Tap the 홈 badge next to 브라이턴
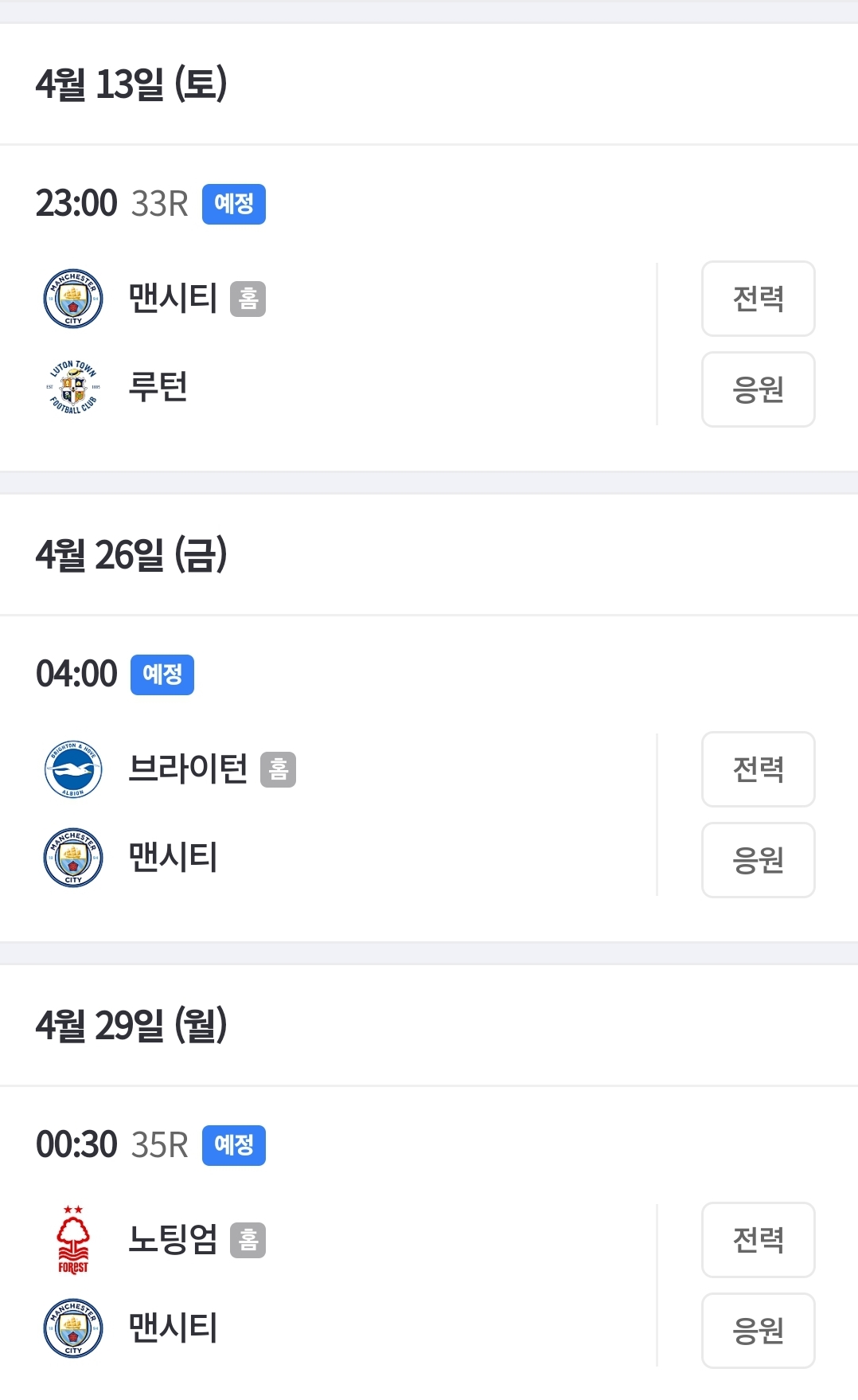The width and height of the screenshot is (858, 1400). point(279,769)
